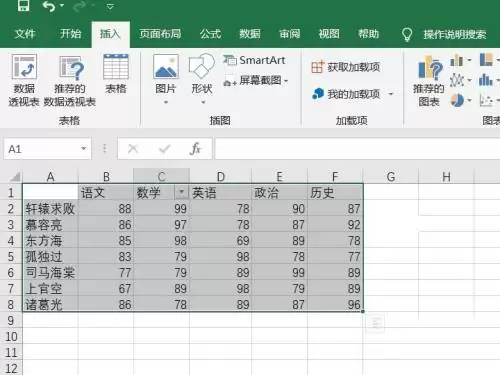Screen dimensions: 500x375
Task: Click the Pictures (图片) icon
Action: coord(166,67)
